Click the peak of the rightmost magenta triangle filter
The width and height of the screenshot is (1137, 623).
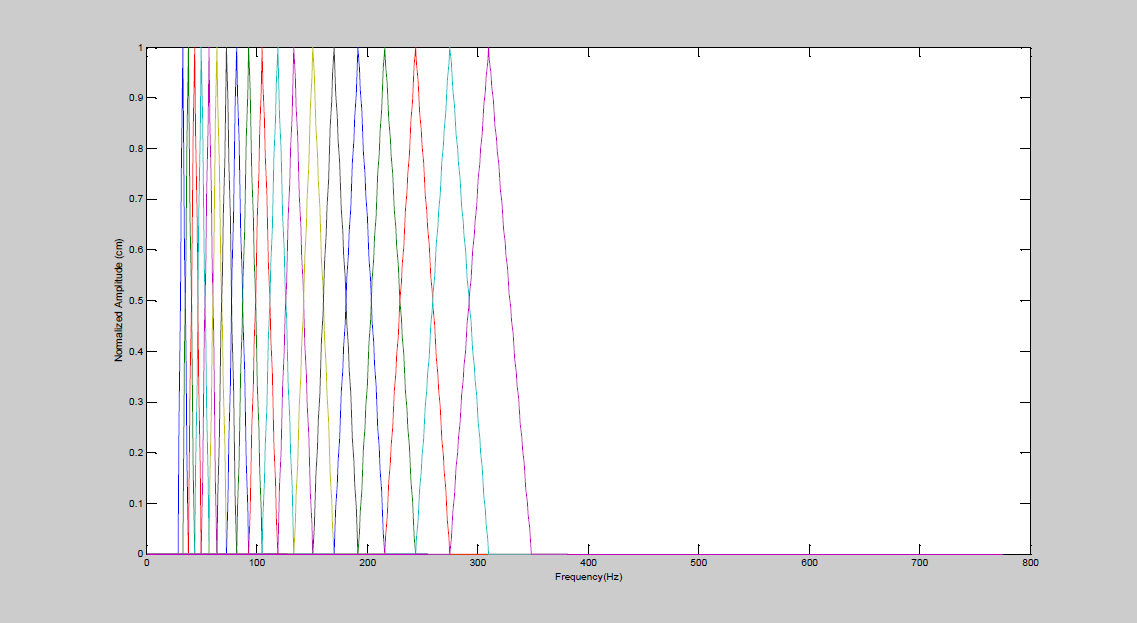pyautogui.click(x=489, y=49)
